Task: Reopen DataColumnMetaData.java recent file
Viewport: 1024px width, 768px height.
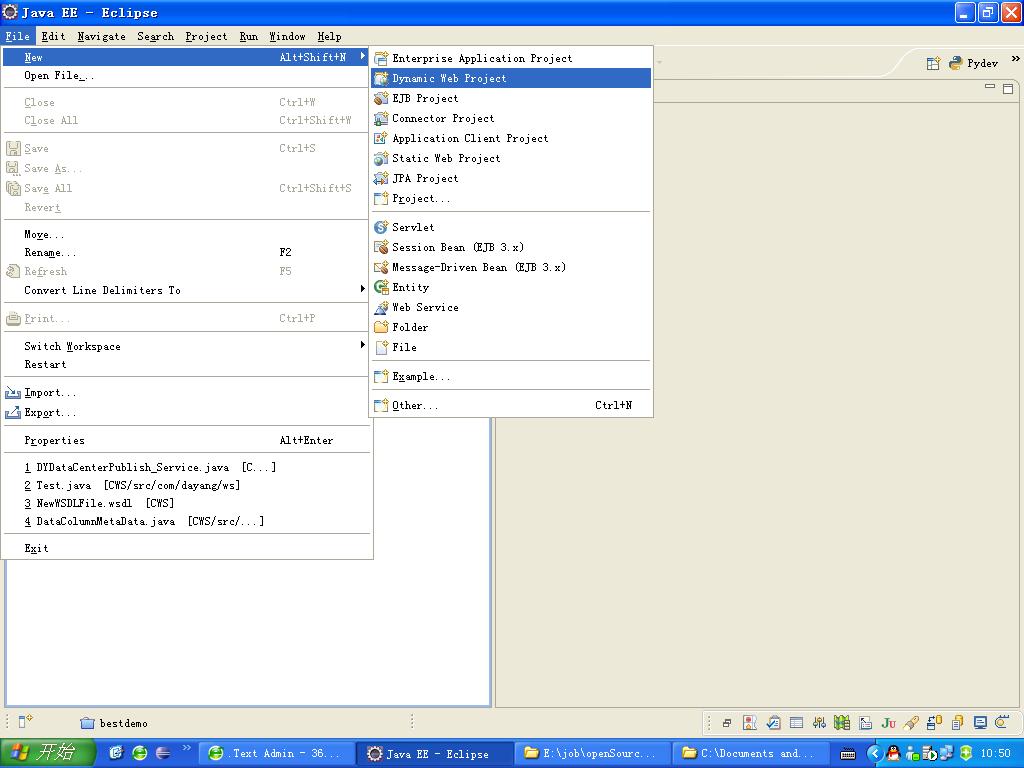Action: 186,522
